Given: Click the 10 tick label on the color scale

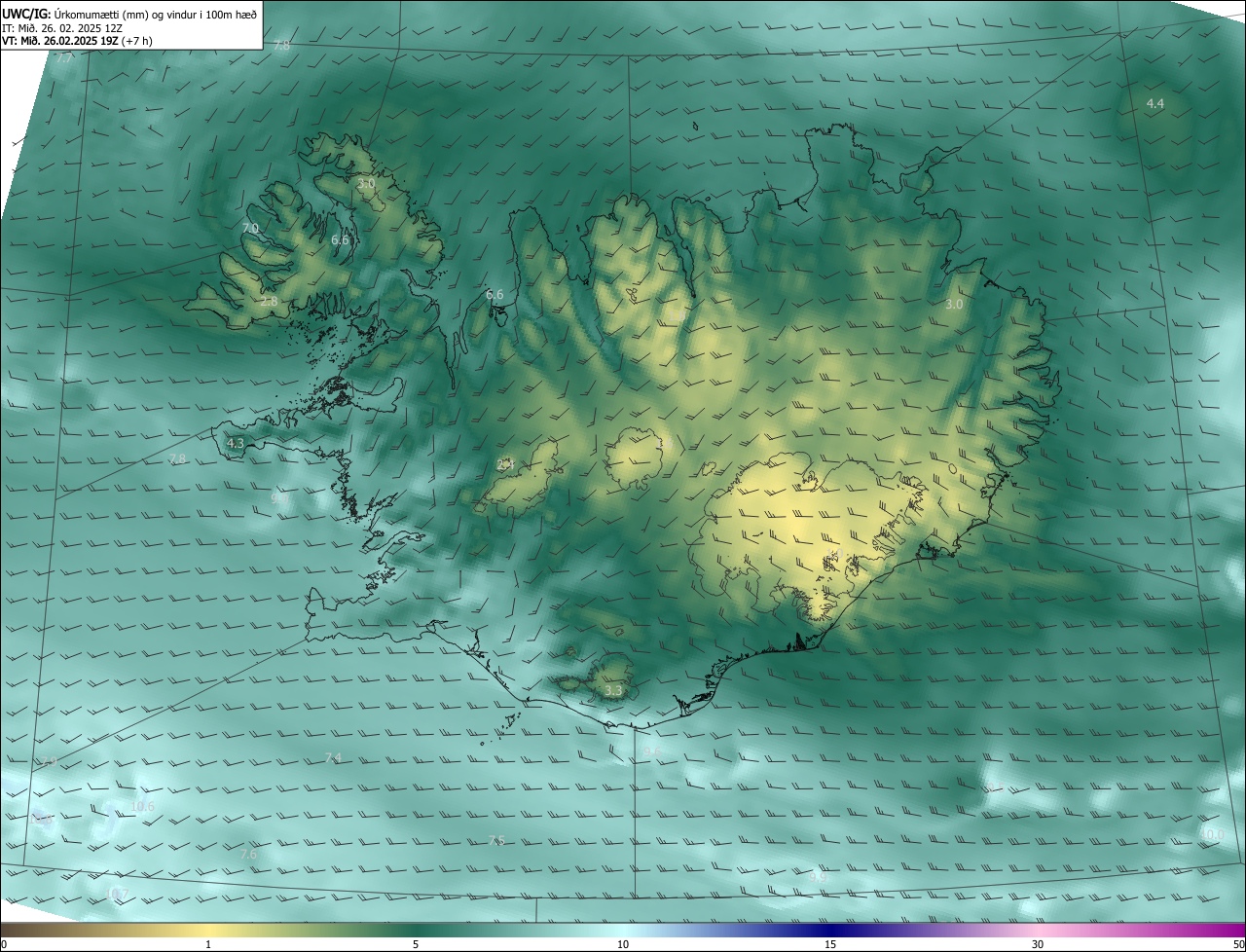Looking at the screenshot, I should click(623, 944).
